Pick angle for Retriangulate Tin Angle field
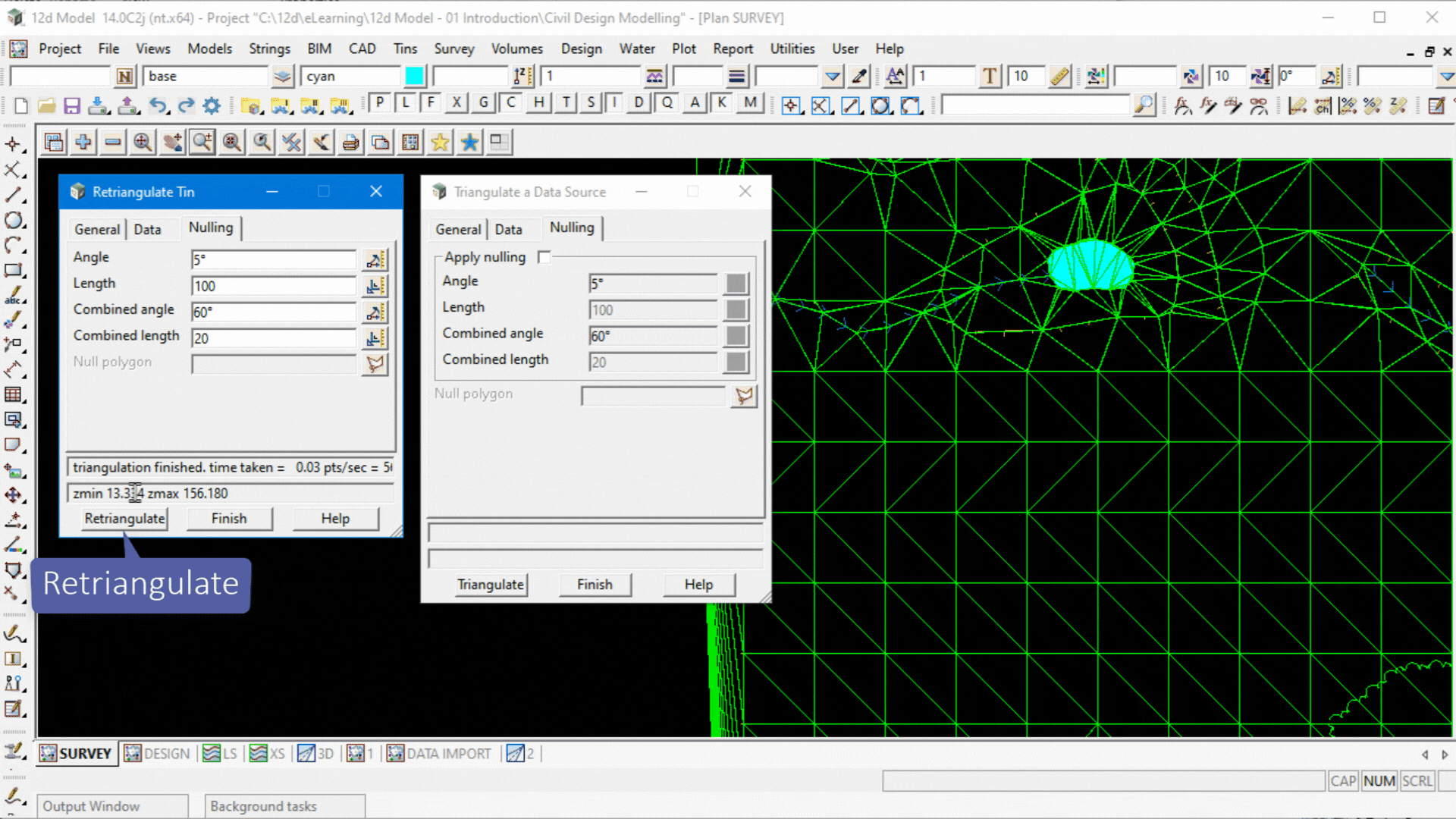This screenshot has width=1456, height=819. click(375, 260)
